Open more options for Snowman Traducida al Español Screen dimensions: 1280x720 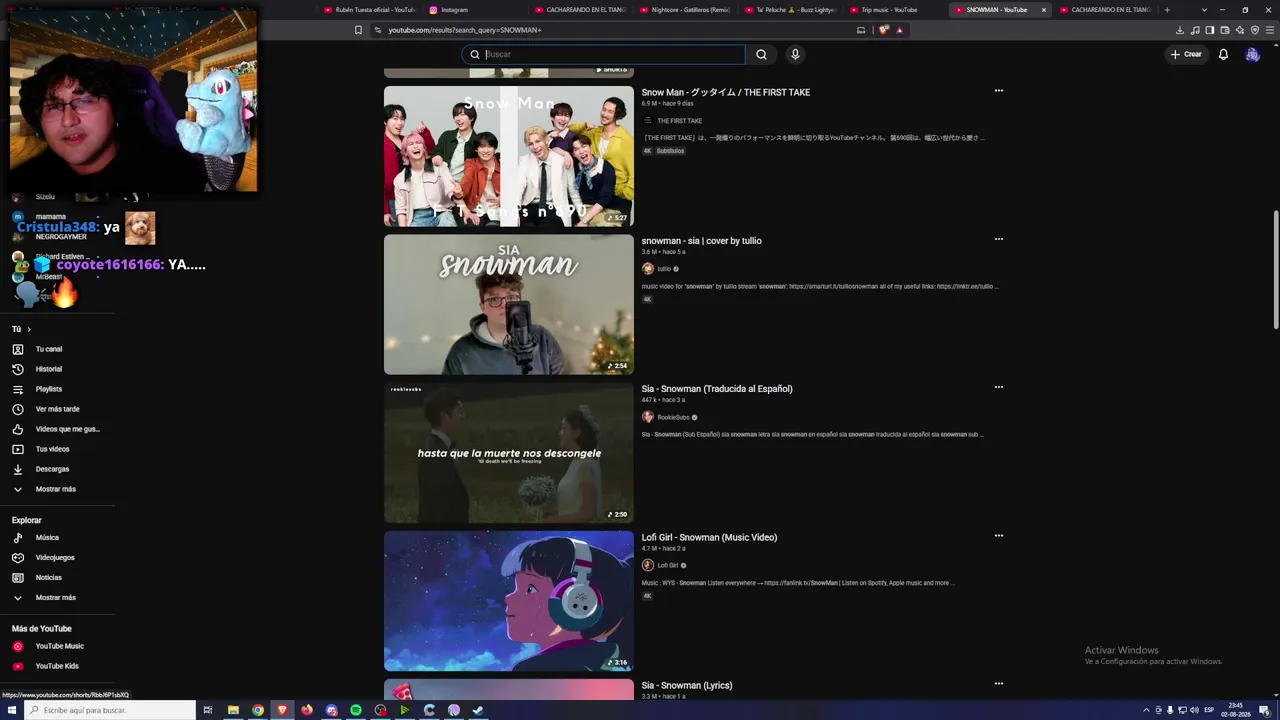[x=998, y=387]
